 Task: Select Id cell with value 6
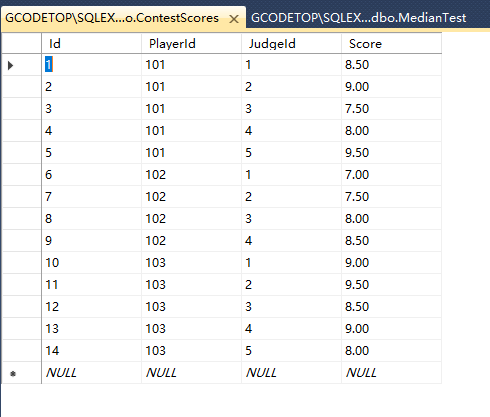click(92, 175)
